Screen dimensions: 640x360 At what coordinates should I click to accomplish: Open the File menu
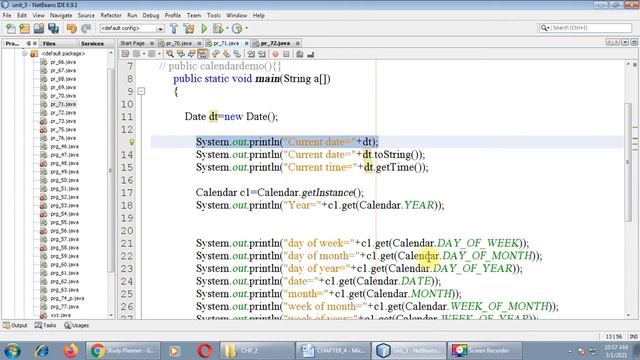point(7,15)
